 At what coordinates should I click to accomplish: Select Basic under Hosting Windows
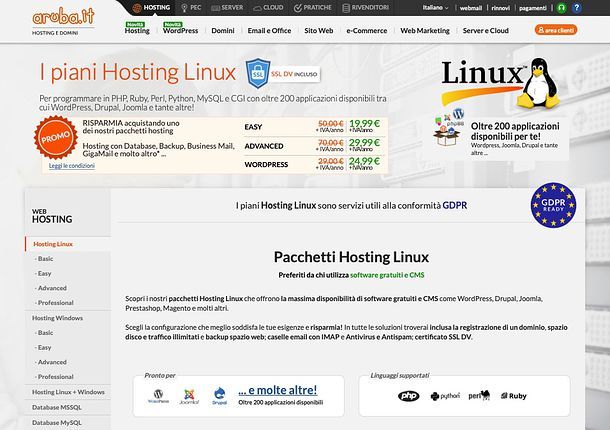click(46, 333)
